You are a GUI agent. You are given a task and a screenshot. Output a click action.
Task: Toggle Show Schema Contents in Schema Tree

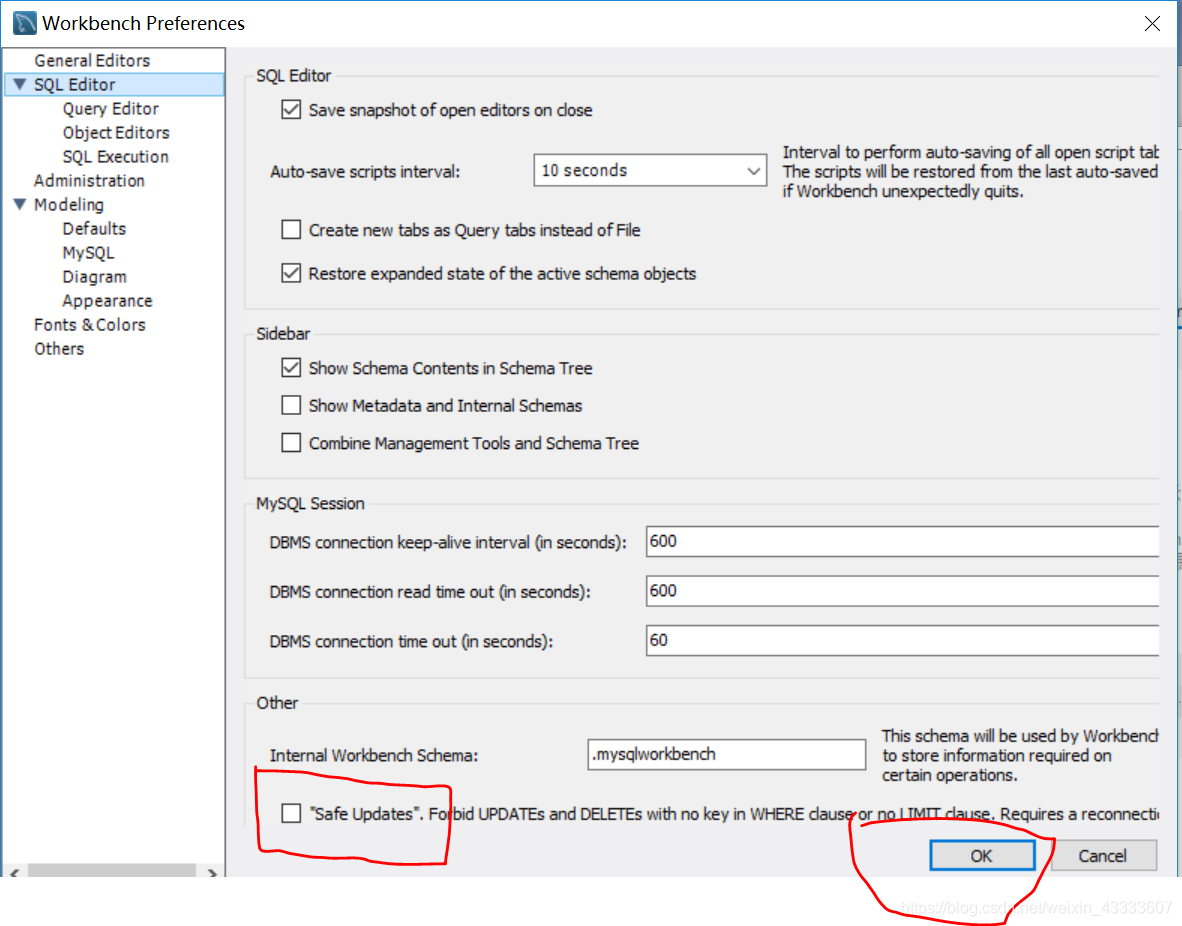pyautogui.click(x=291, y=368)
